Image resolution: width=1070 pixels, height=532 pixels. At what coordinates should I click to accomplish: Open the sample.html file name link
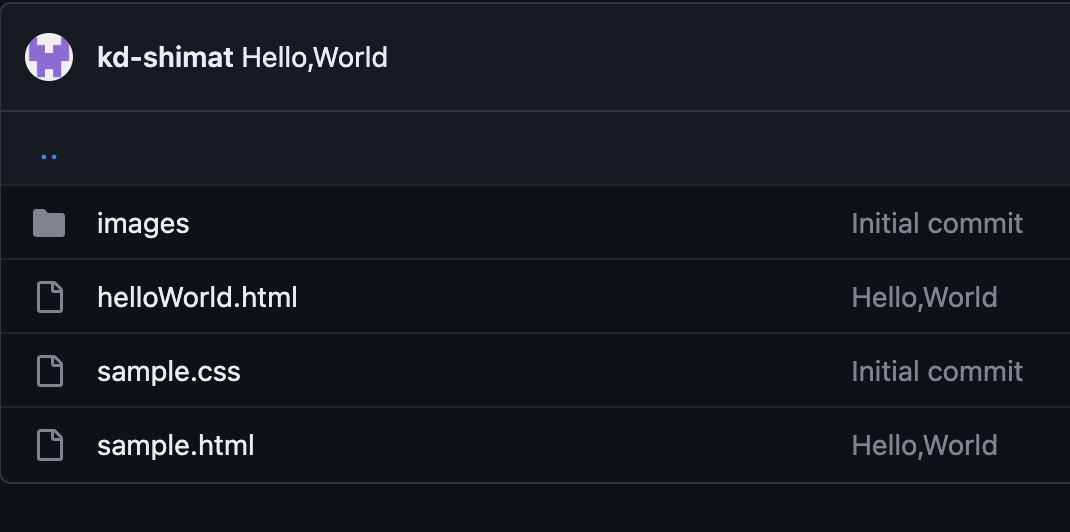[176, 445]
